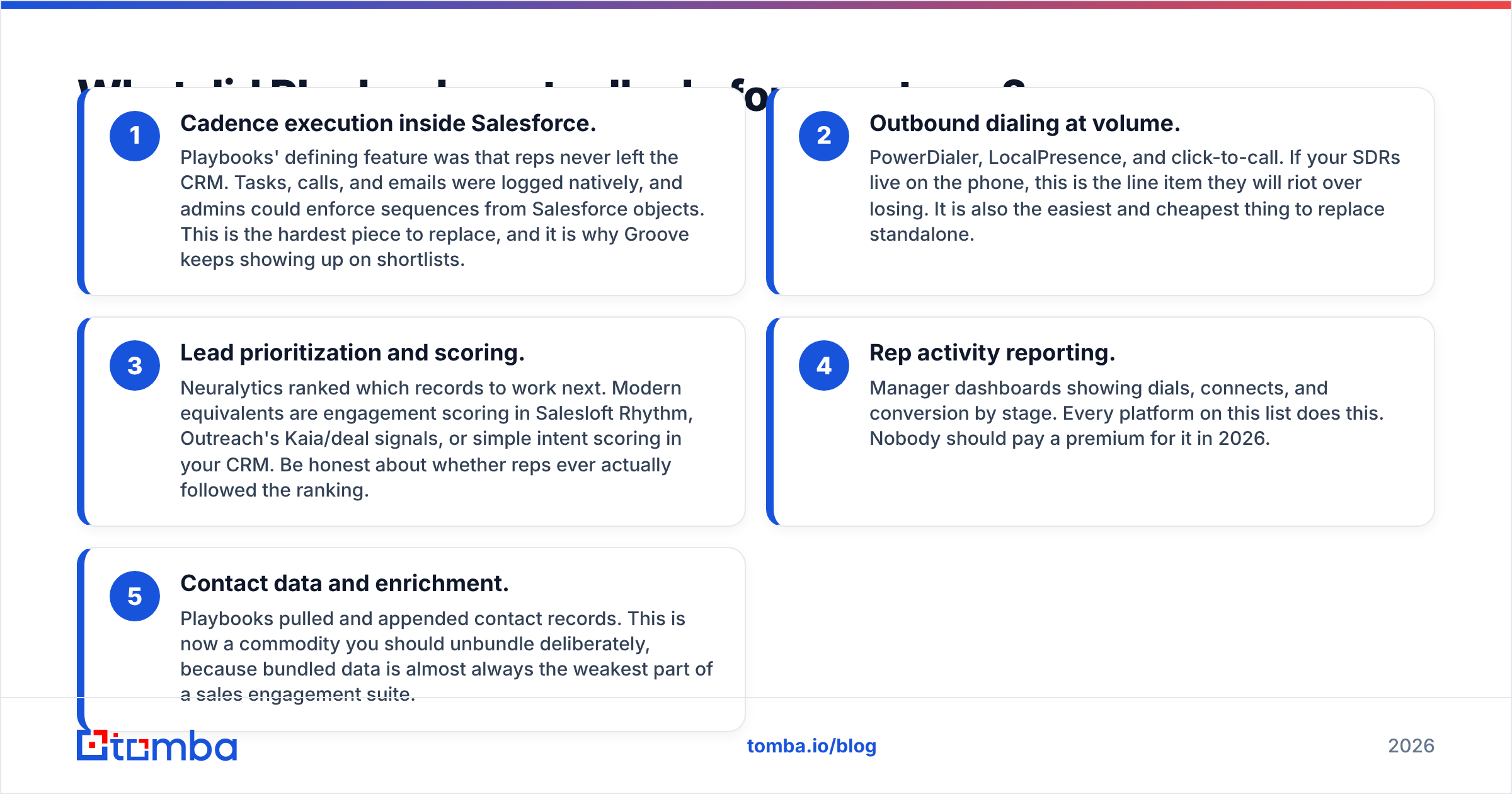Image resolution: width=1512 pixels, height=794 pixels.
Task: Click the Manager dashboards description text
Action: click(x=1126, y=413)
